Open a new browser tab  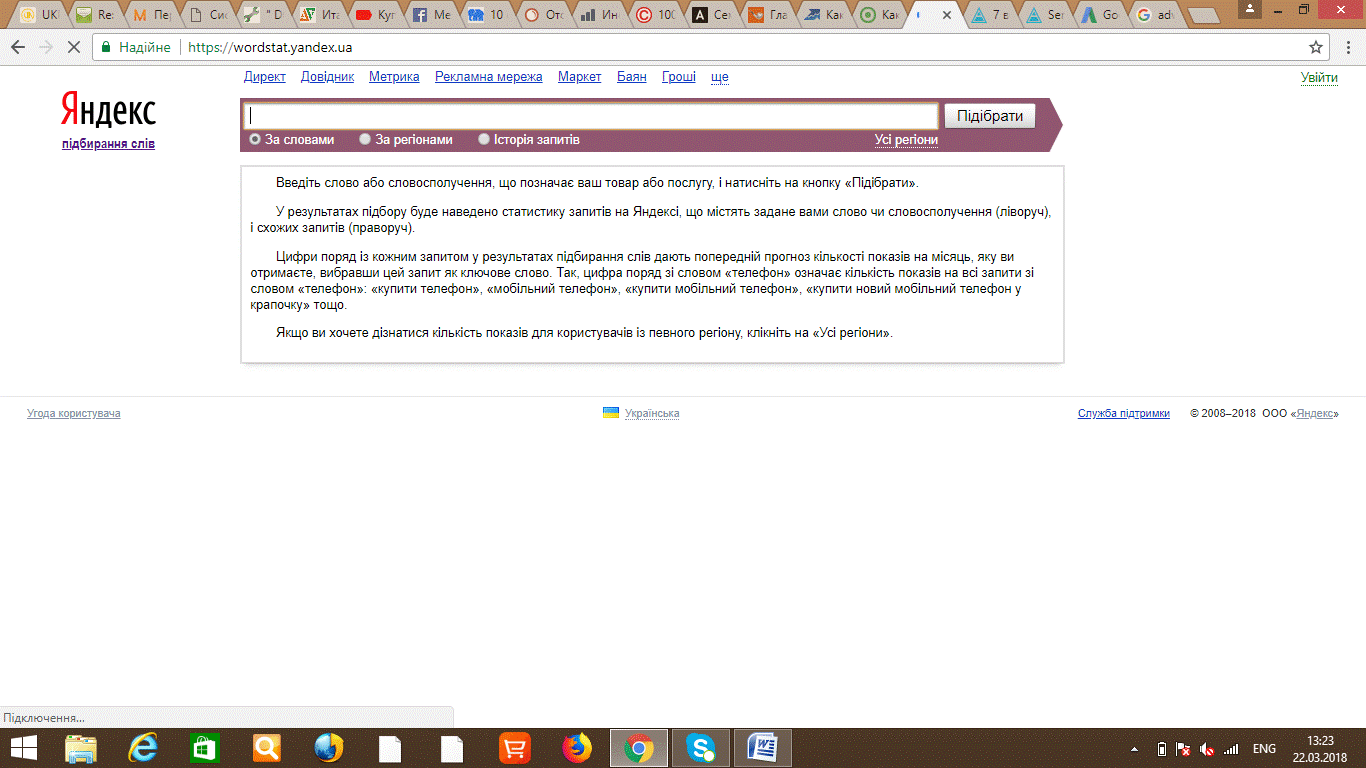click(x=1202, y=15)
